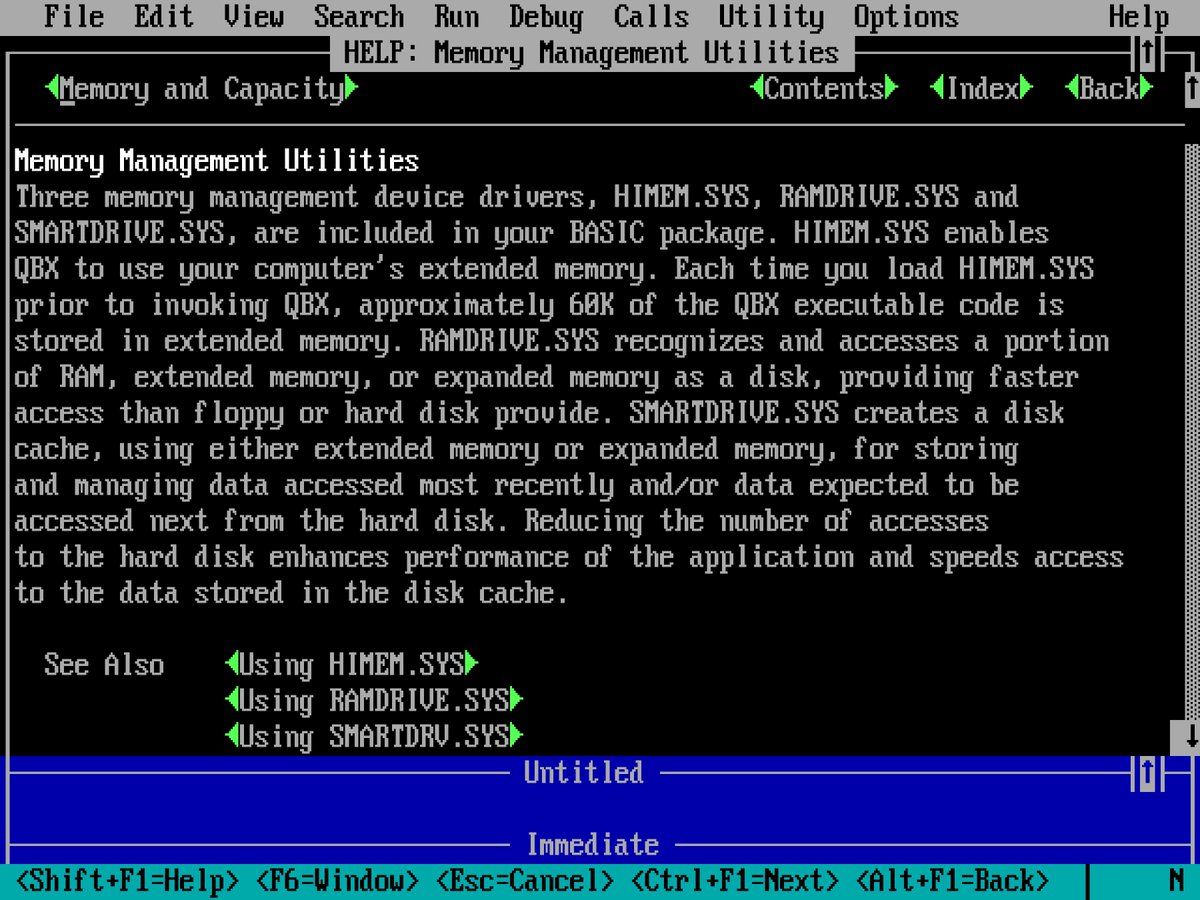Follow the Memory and Capacity link
This screenshot has height=900, width=1200.
click(x=202, y=89)
